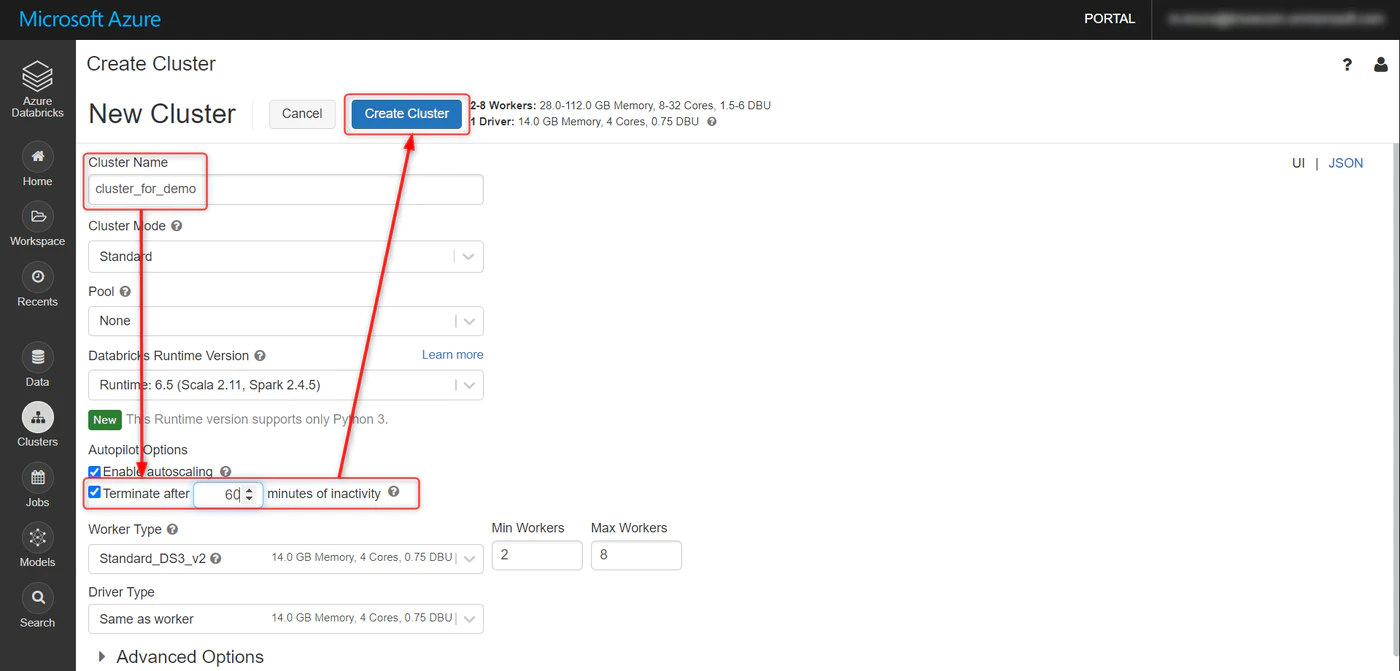Click the Cancel button

pyautogui.click(x=302, y=114)
